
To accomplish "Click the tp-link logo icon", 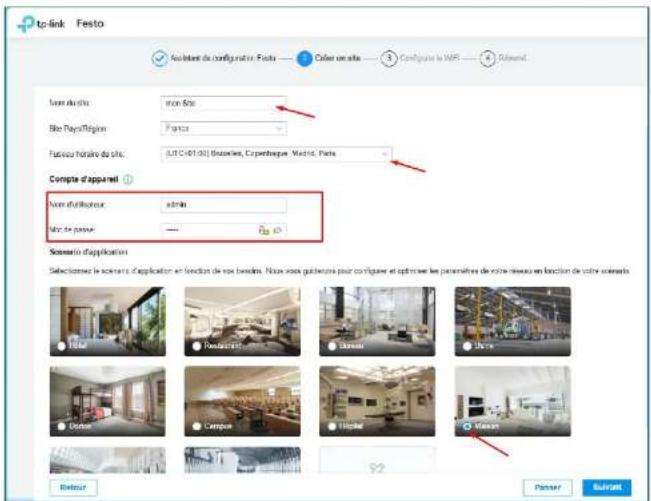I will coord(26,24).
